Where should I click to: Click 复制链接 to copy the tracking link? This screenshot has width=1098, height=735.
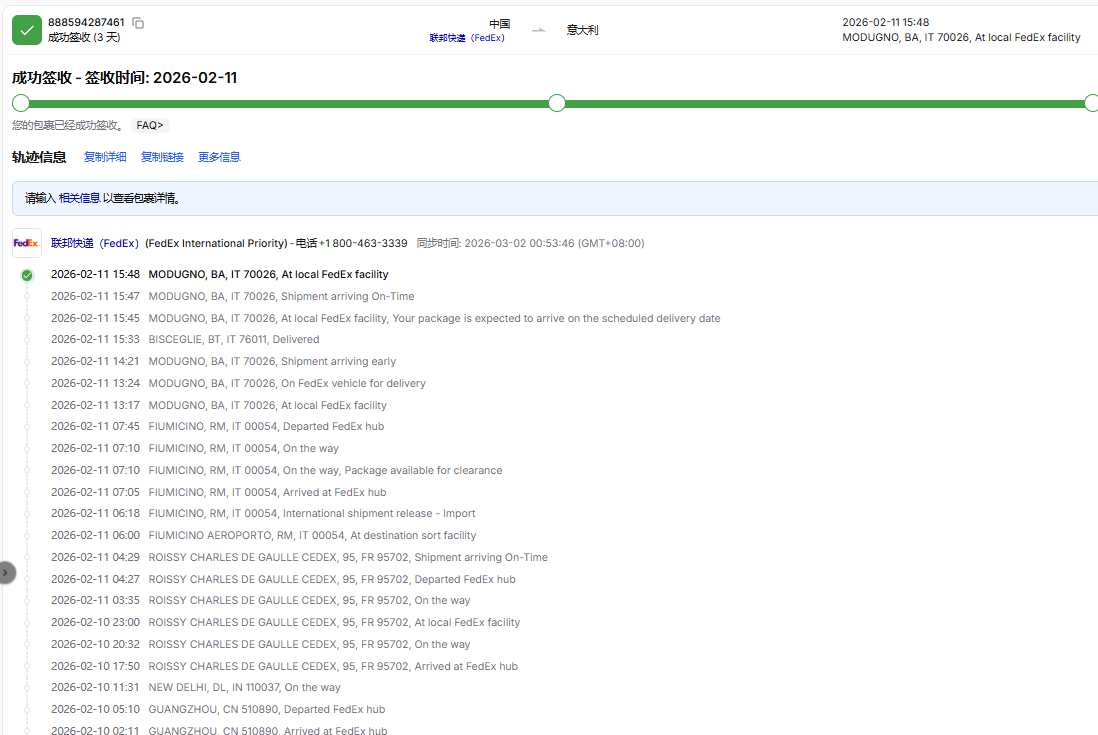(162, 157)
